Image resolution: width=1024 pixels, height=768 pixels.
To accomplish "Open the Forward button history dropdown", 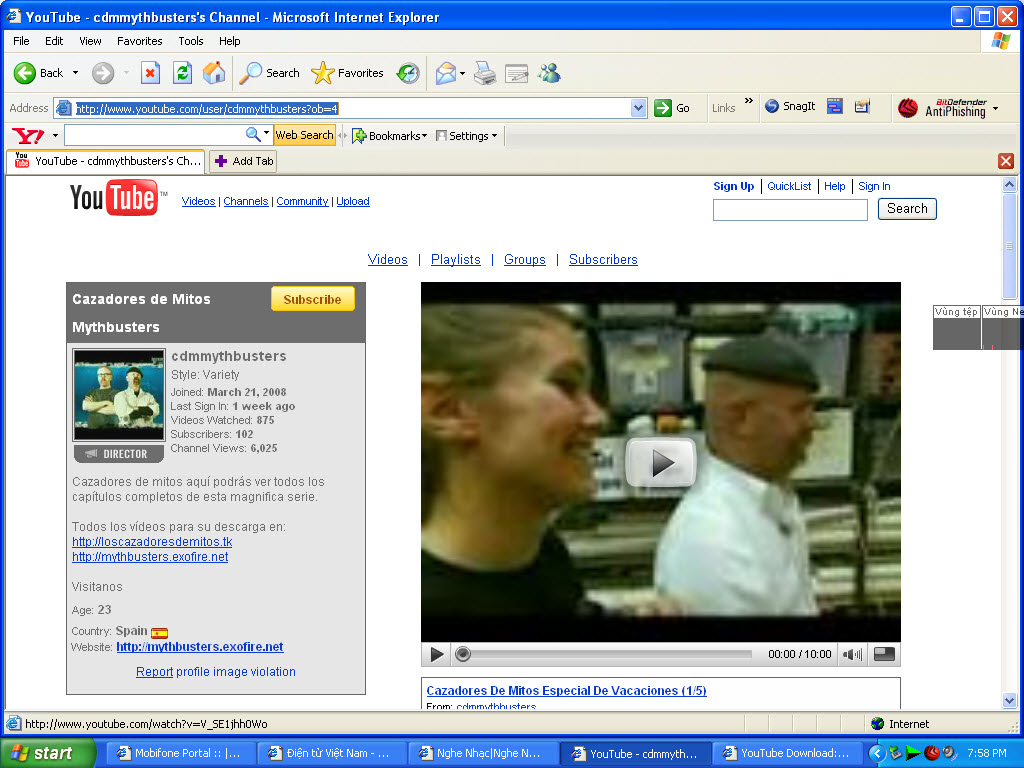I will (127, 73).
